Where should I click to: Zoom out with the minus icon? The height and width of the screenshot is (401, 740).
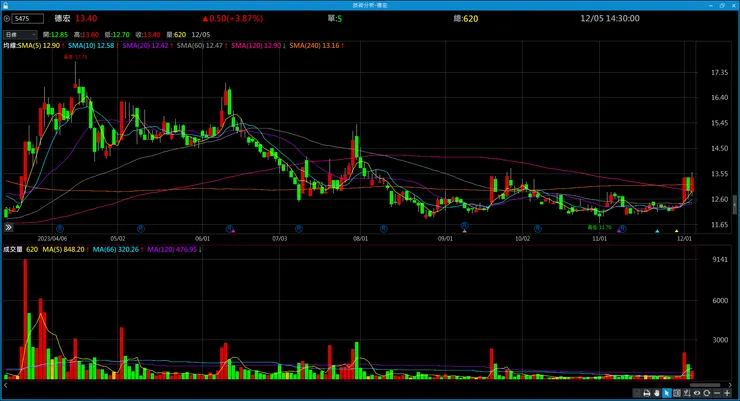click(x=717, y=393)
